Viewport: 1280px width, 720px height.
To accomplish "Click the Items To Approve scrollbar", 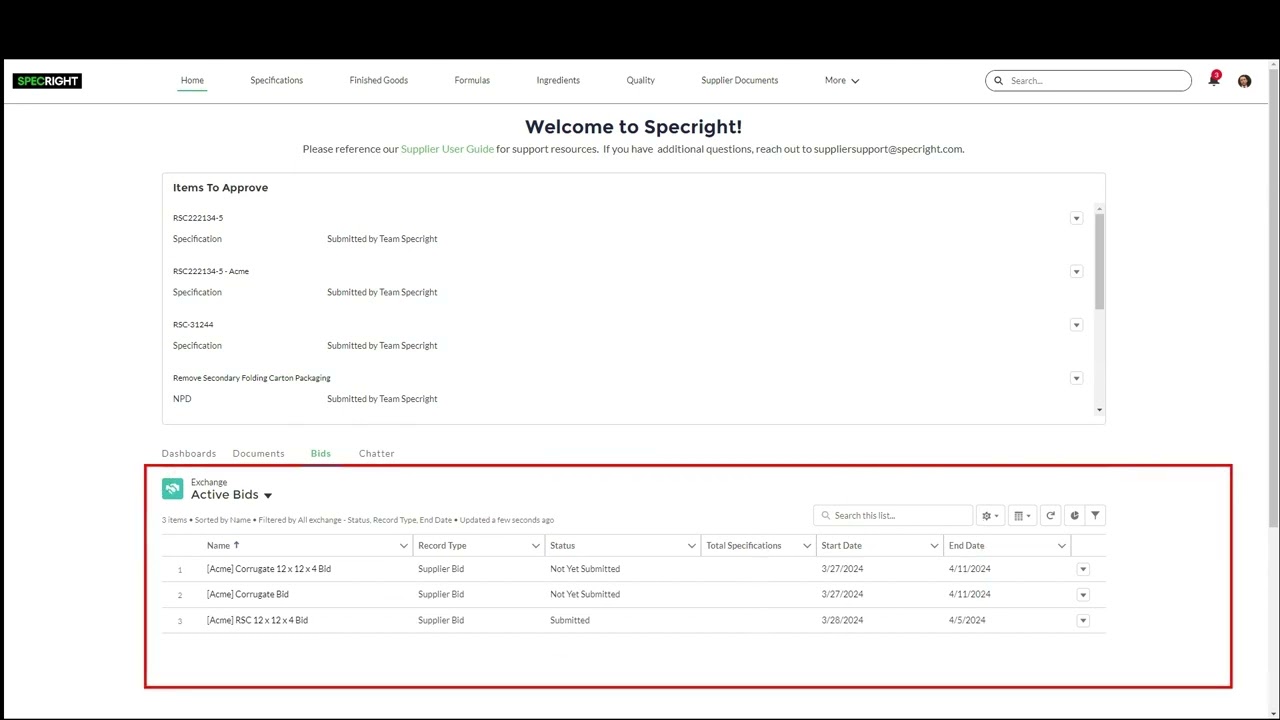I will click(x=1099, y=261).
